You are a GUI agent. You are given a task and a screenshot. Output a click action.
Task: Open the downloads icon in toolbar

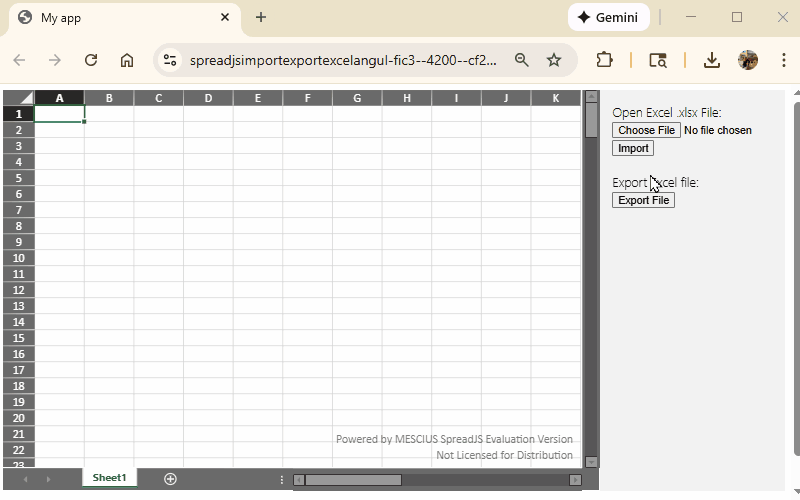point(712,60)
